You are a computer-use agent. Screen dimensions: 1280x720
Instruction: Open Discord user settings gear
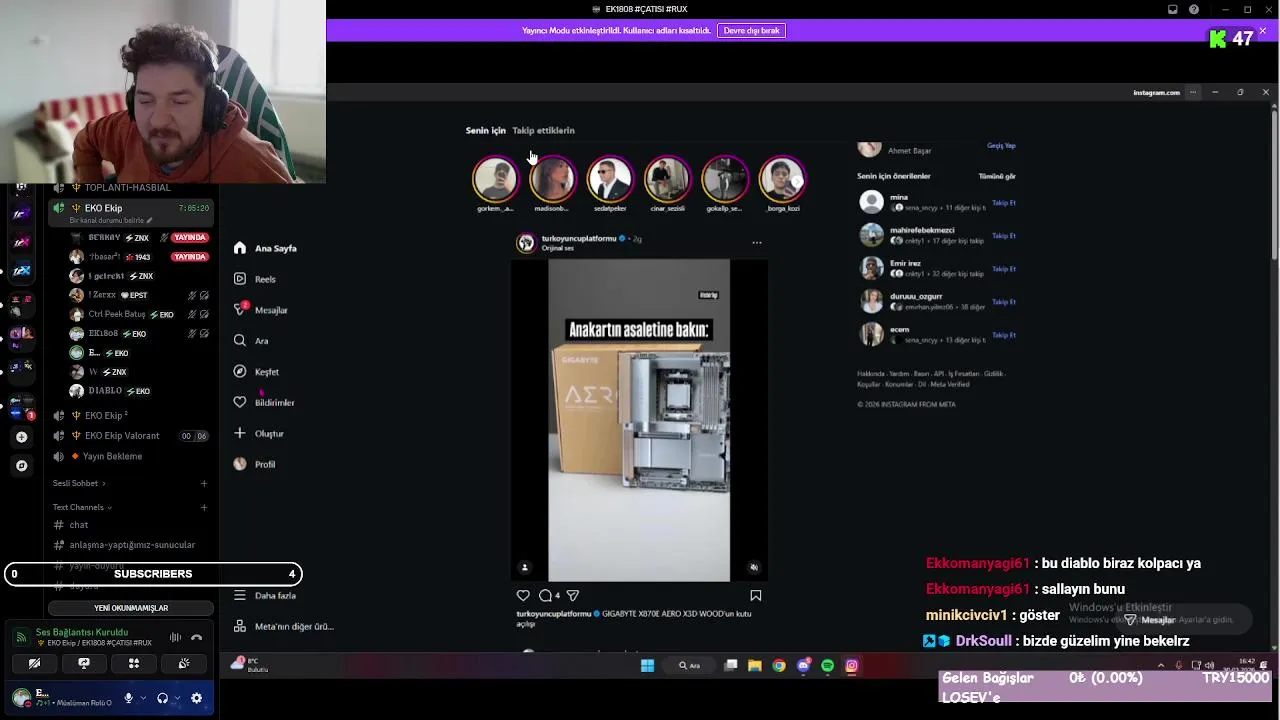196,698
